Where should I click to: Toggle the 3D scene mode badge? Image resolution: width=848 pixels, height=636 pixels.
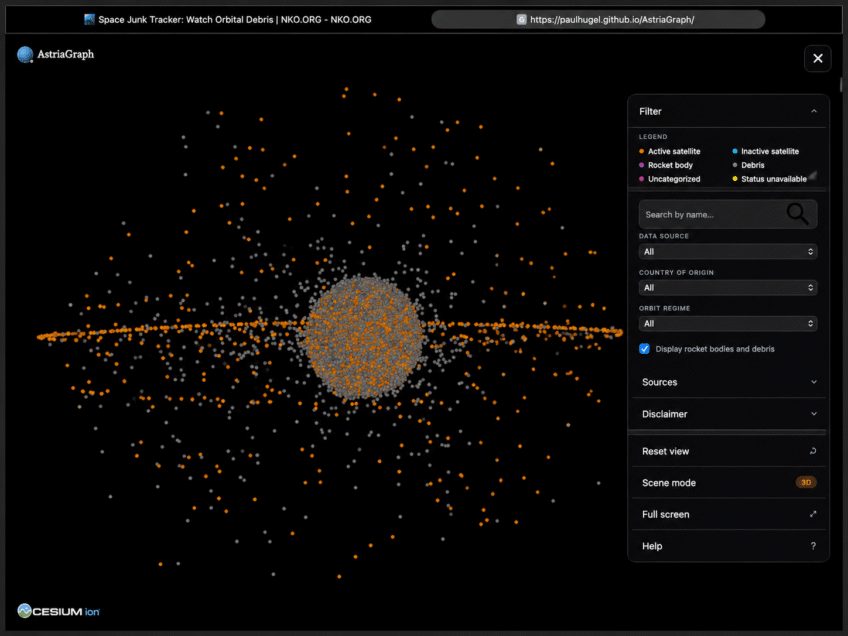tap(806, 482)
